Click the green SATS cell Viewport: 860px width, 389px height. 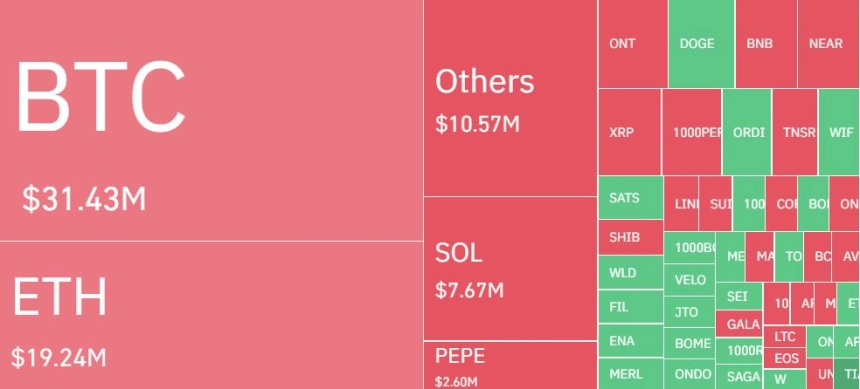click(x=630, y=198)
